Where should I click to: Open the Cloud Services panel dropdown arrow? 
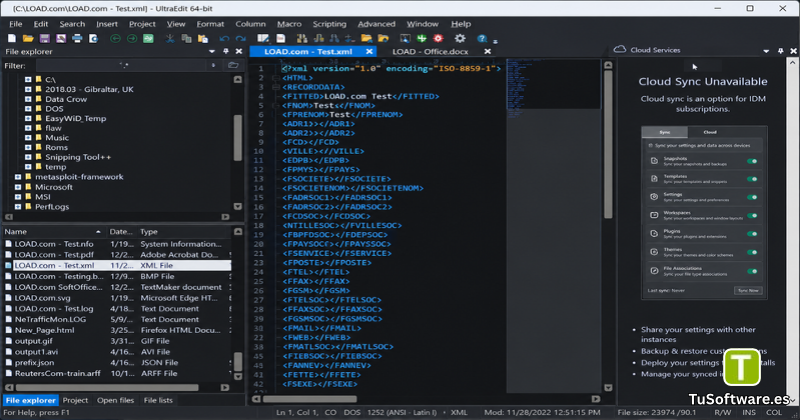766,51
